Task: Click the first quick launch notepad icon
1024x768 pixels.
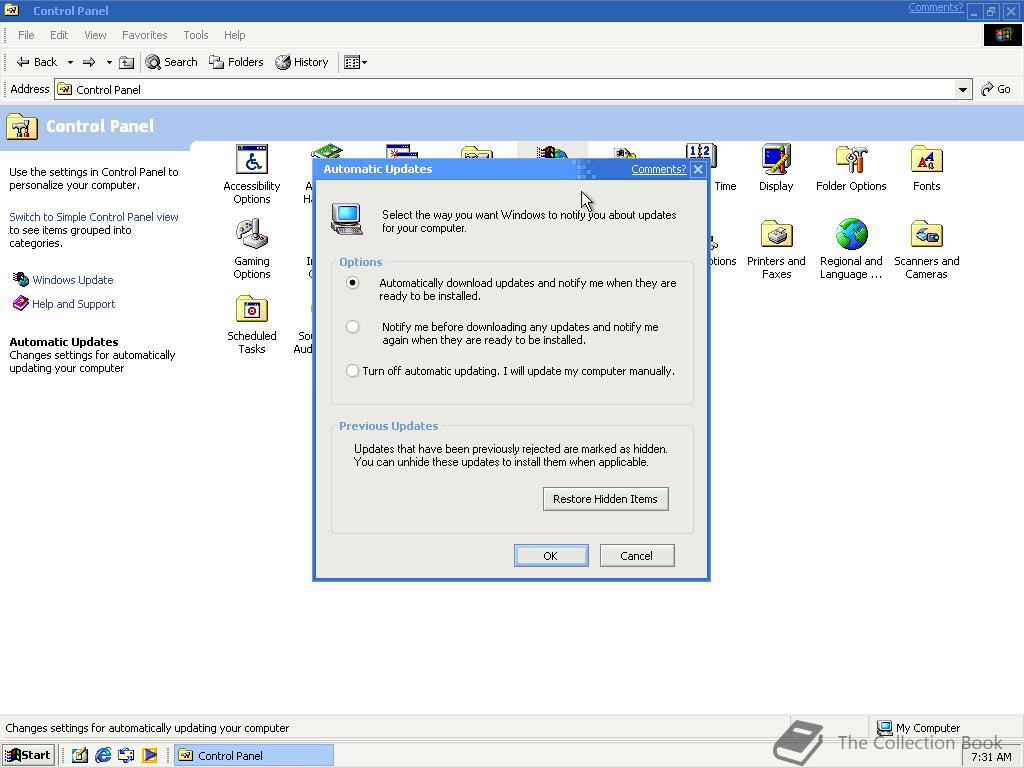Action: 80,756
